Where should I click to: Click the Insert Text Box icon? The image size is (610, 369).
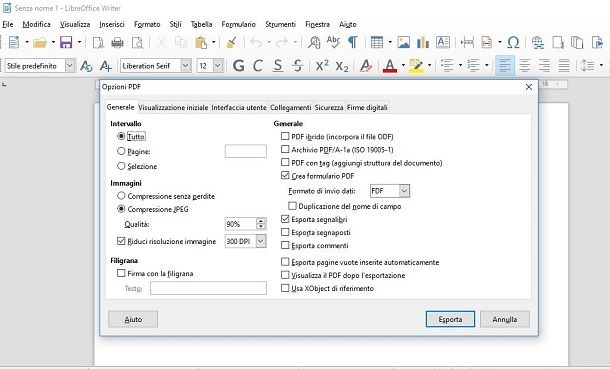[x=443, y=42]
